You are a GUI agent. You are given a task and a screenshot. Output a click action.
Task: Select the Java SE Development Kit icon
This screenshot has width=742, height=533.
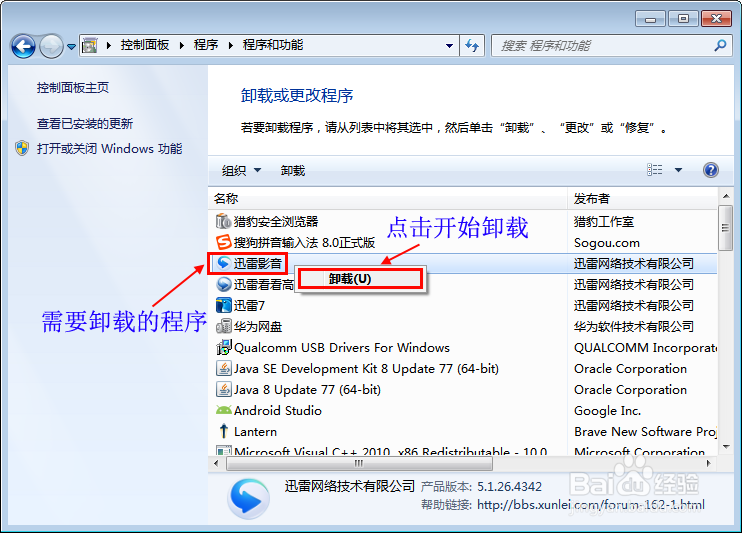click(223, 368)
